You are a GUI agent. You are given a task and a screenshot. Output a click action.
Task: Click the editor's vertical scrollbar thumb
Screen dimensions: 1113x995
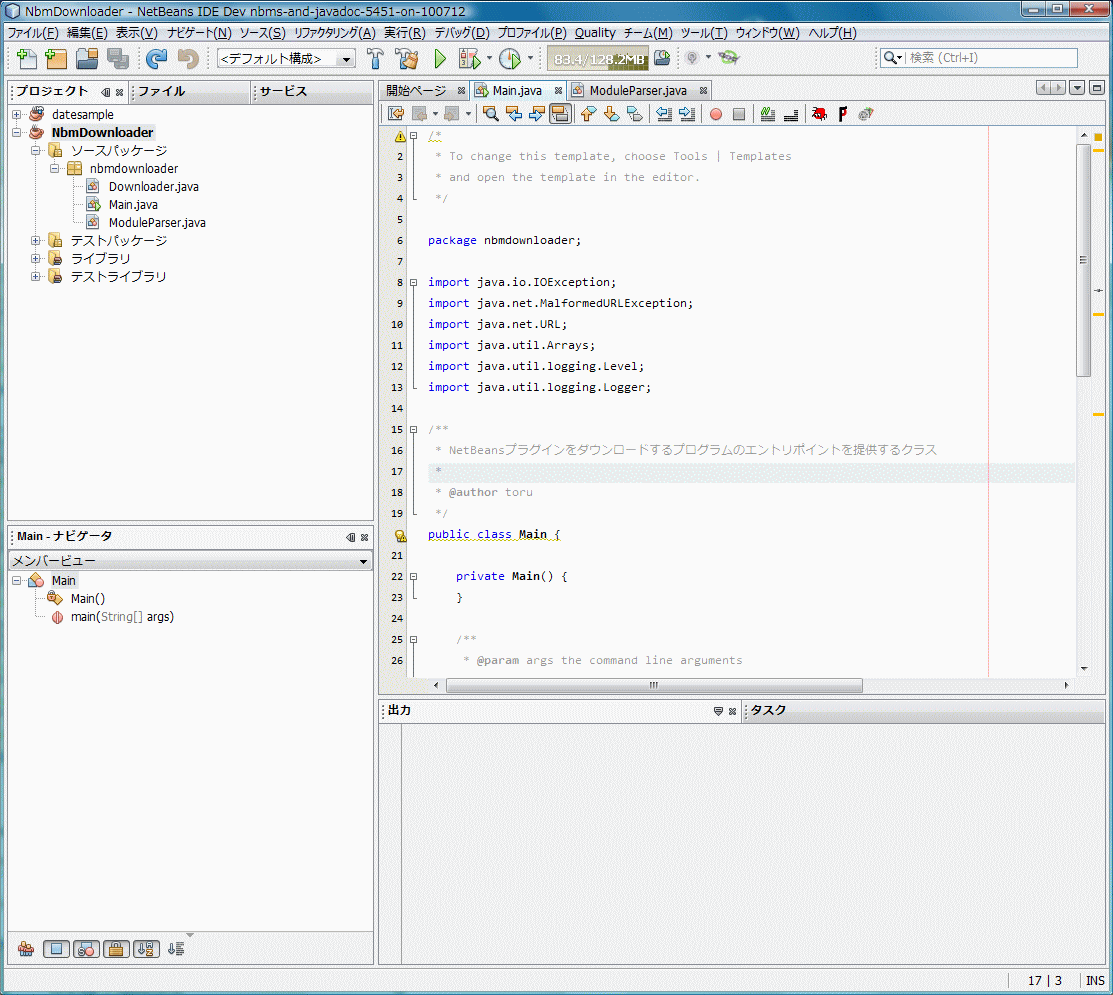(x=1083, y=260)
